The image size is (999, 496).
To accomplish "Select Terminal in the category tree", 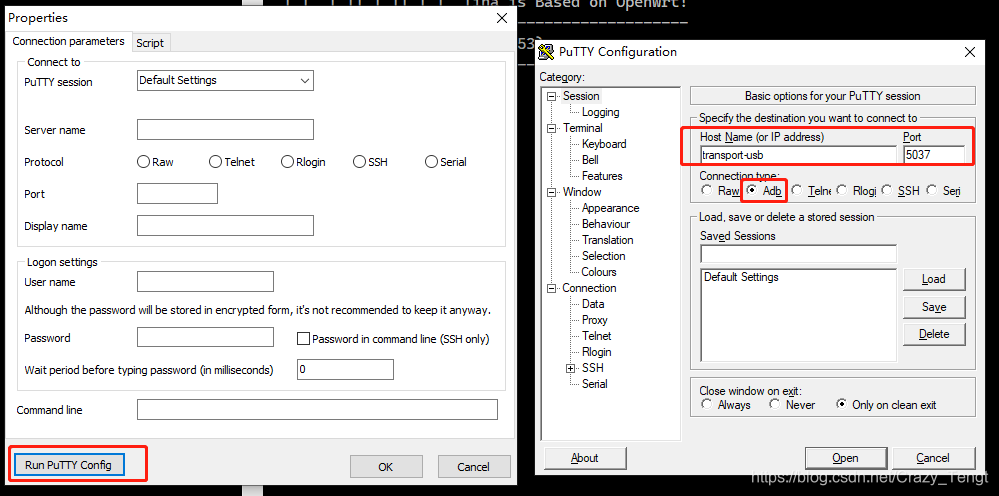I will click(582, 128).
